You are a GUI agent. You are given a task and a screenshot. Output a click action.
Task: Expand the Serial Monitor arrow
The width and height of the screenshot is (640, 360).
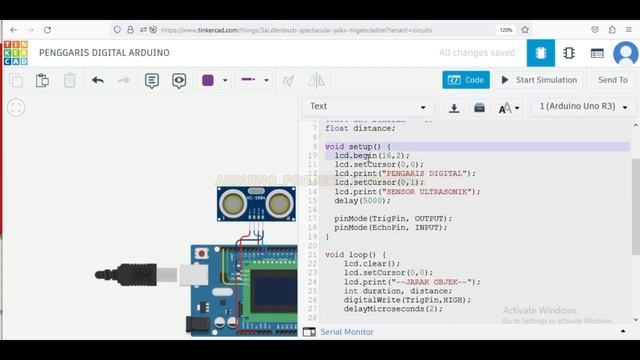point(623,331)
